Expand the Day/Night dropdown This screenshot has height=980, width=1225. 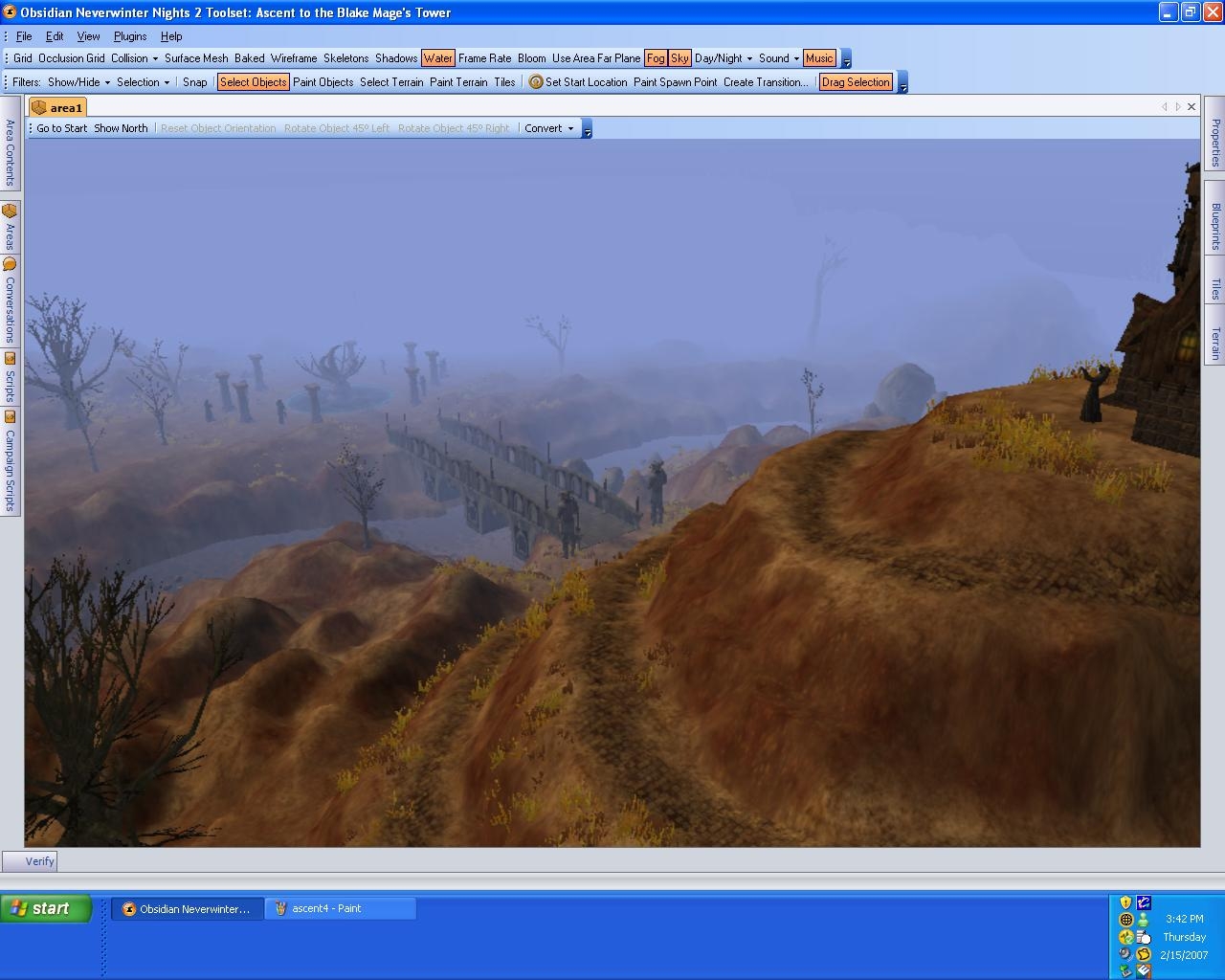724,58
